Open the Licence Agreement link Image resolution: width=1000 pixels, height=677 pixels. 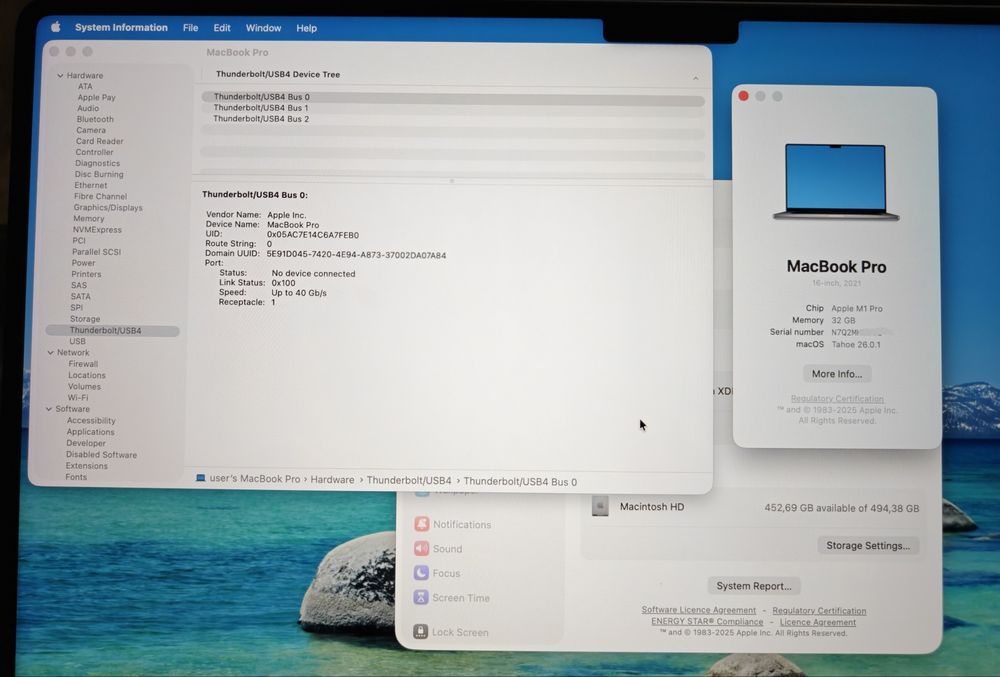click(818, 623)
